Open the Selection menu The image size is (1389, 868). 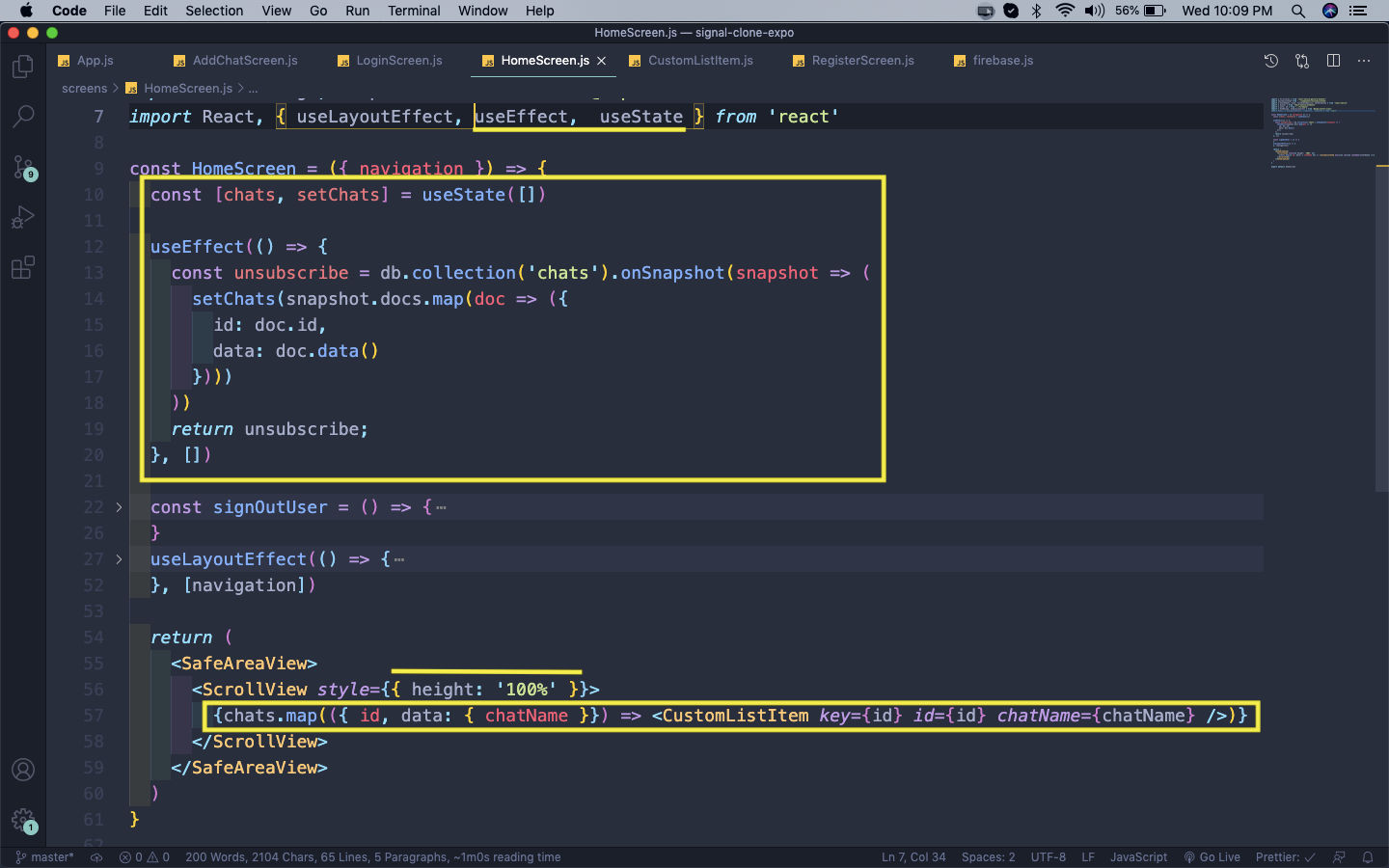coord(214,11)
